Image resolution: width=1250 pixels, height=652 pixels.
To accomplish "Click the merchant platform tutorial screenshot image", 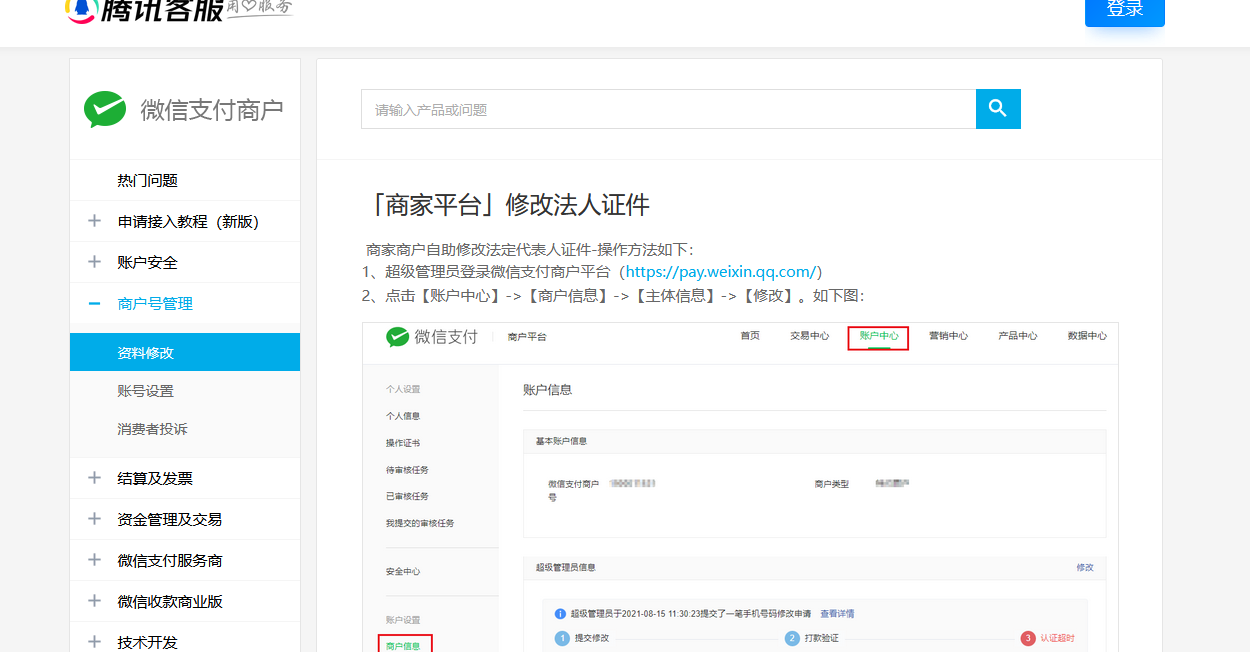I will (740, 487).
